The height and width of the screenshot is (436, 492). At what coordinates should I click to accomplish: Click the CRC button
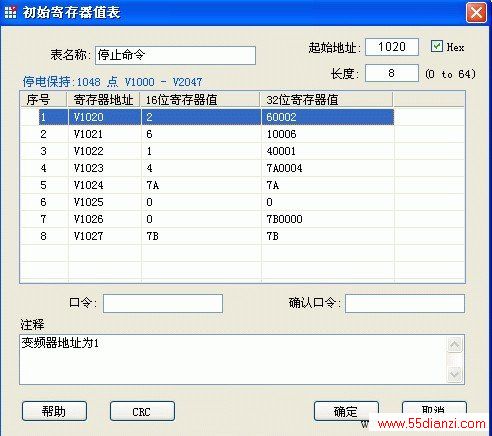(x=142, y=411)
